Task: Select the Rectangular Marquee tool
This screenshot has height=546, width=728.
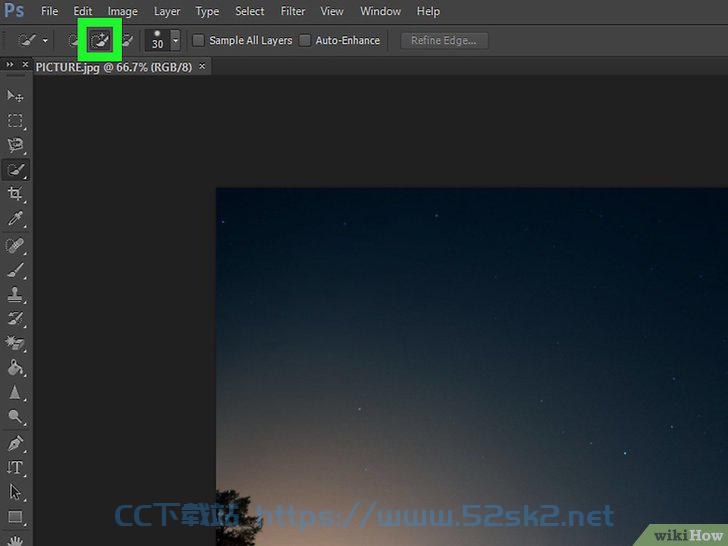Action: click(x=15, y=121)
